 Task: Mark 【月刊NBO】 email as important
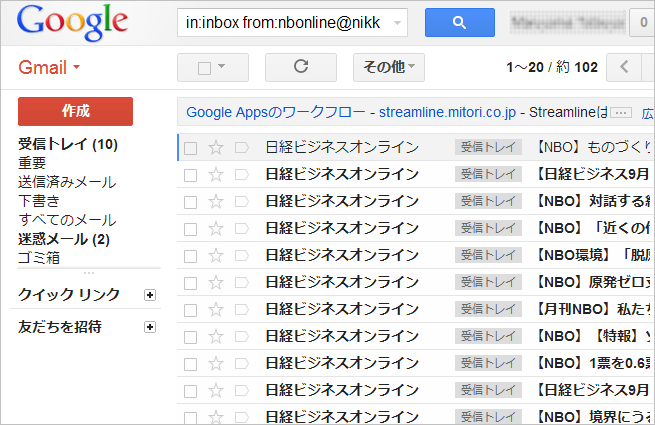[241, 310]
